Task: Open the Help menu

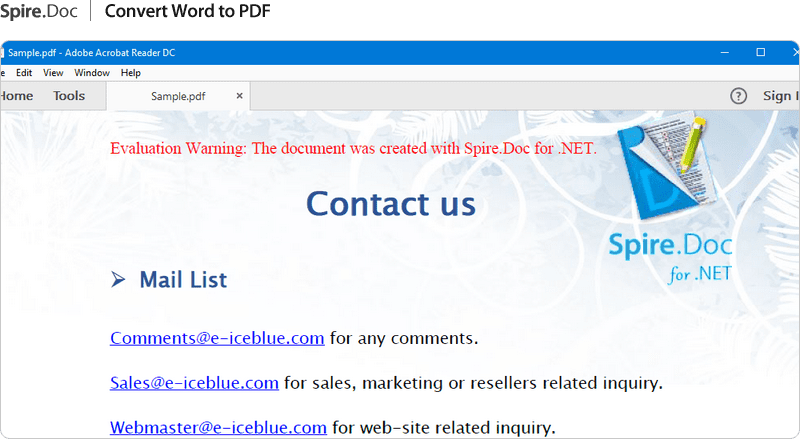Action: tap(131, 73)
